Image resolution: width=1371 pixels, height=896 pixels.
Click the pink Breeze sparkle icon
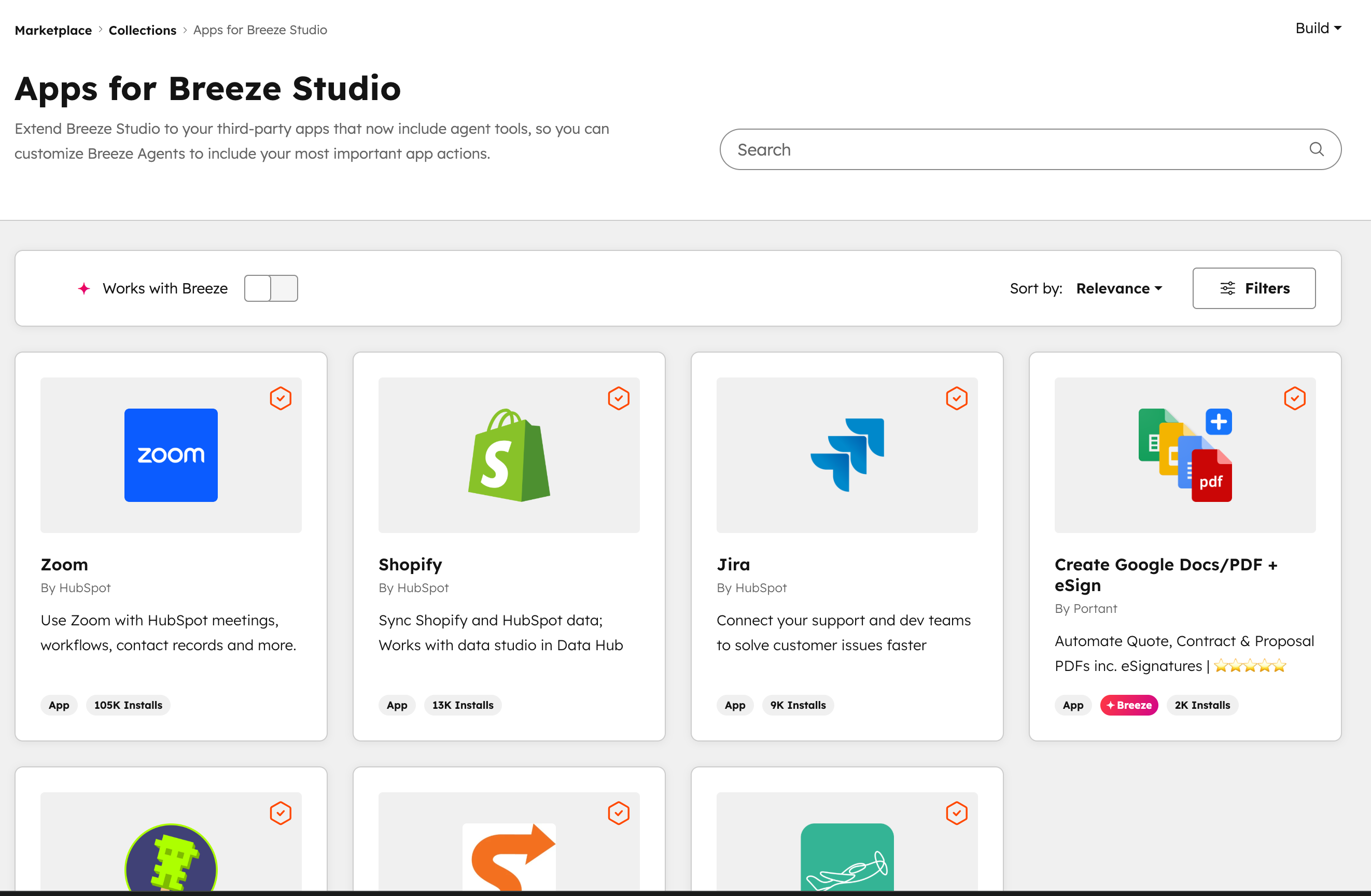(84, 288)
